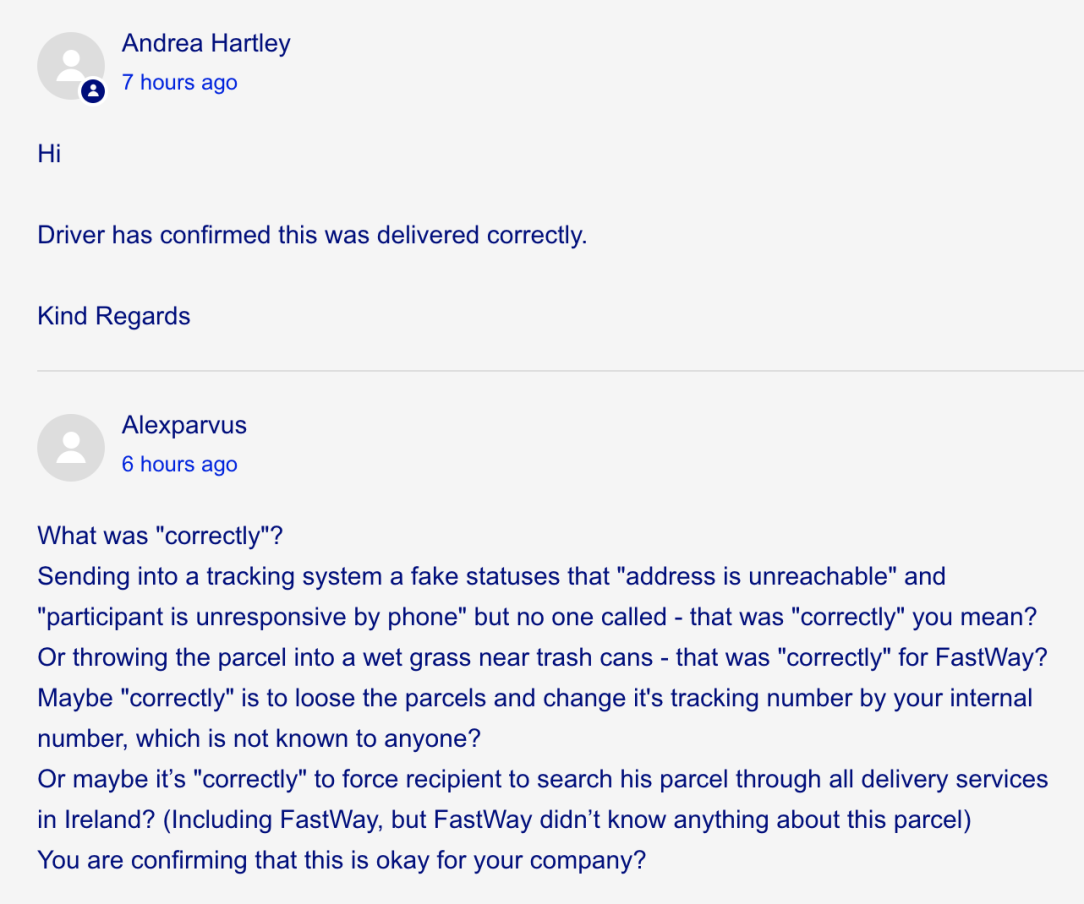This screenshot has width=1084, height=904.
Task: Click Andrea Hartley's profile avatar
Action: pos(69,64)
